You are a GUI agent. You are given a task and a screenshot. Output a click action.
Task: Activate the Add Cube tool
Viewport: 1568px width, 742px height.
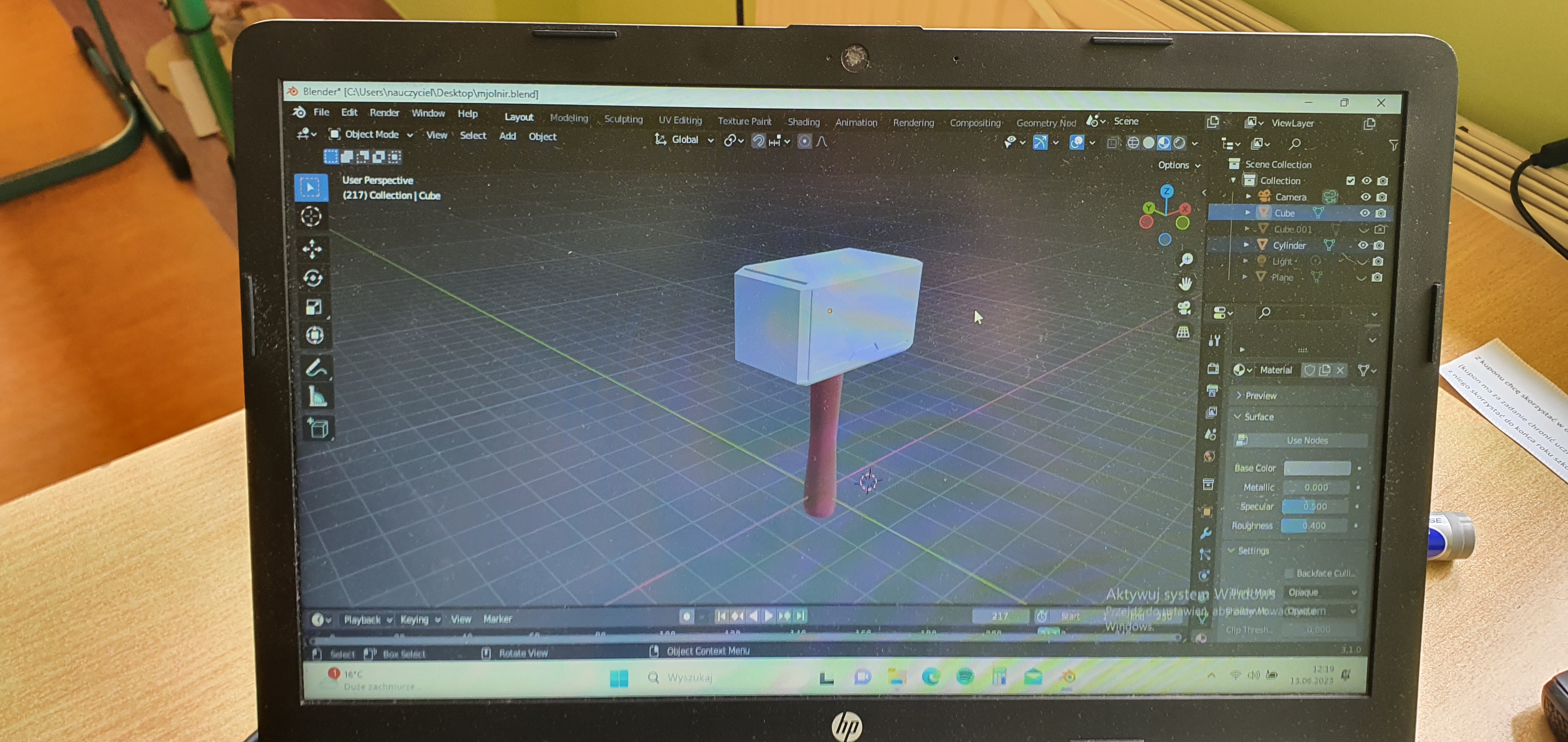(x=318, y=429)
